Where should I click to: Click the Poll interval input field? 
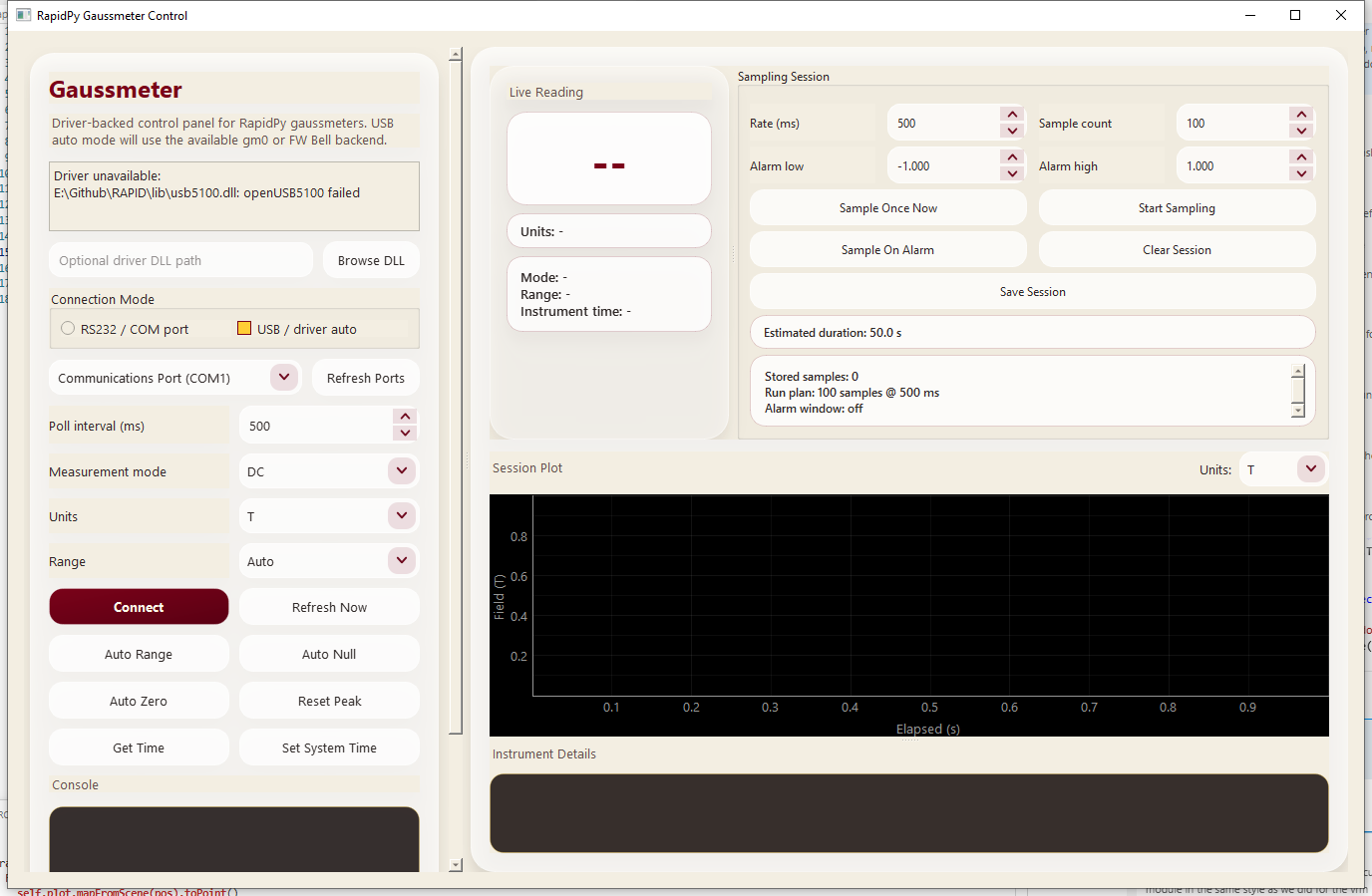(x=317, y=426)
